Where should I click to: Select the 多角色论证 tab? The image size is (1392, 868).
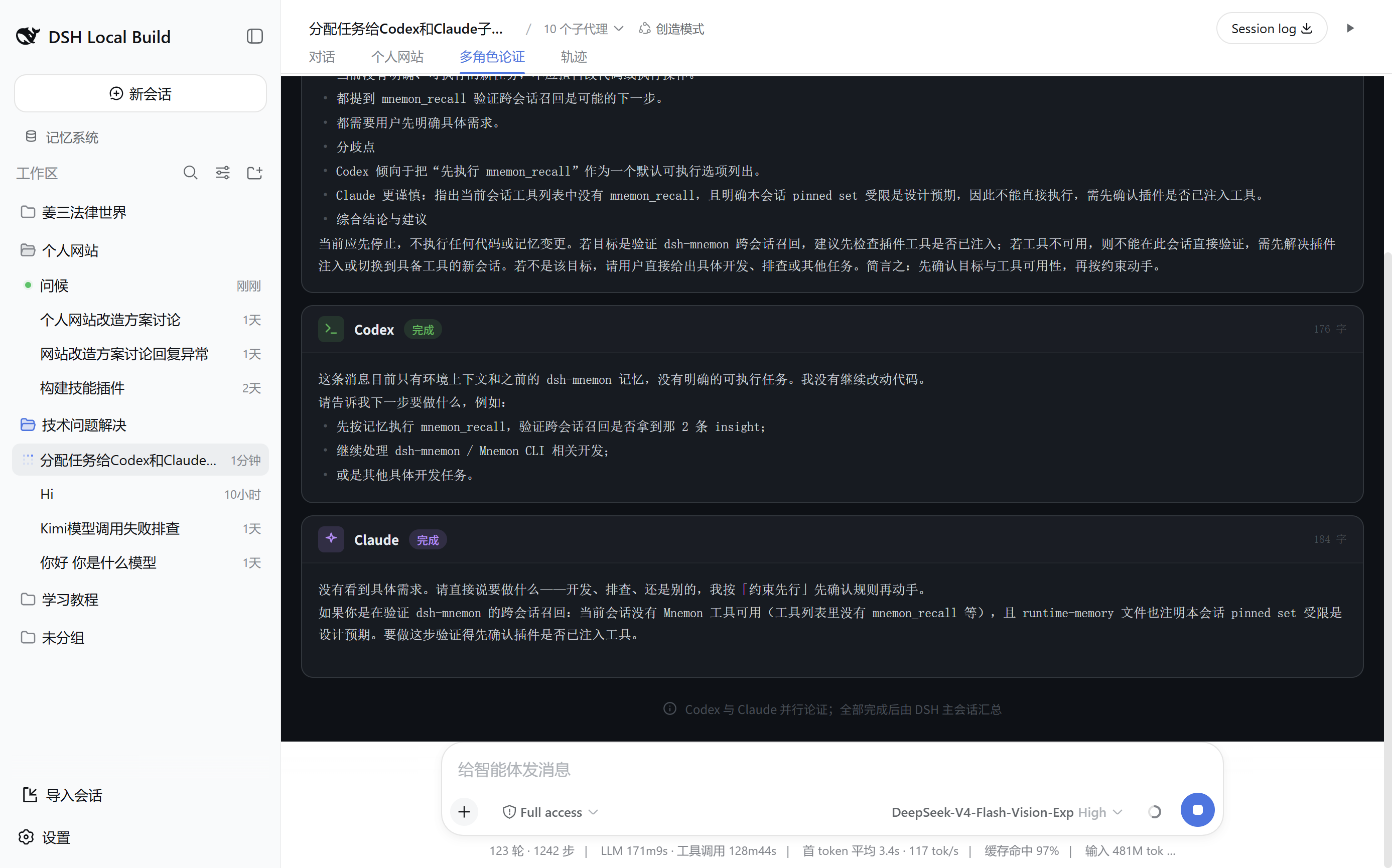[492, 57]
